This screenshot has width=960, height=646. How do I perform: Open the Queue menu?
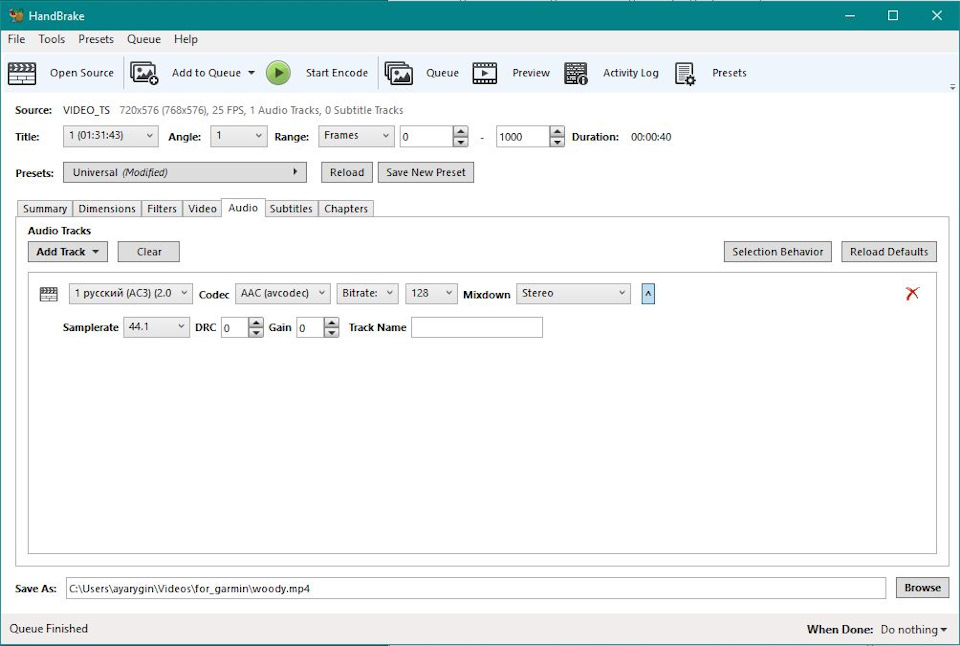(x=144, y=39)
